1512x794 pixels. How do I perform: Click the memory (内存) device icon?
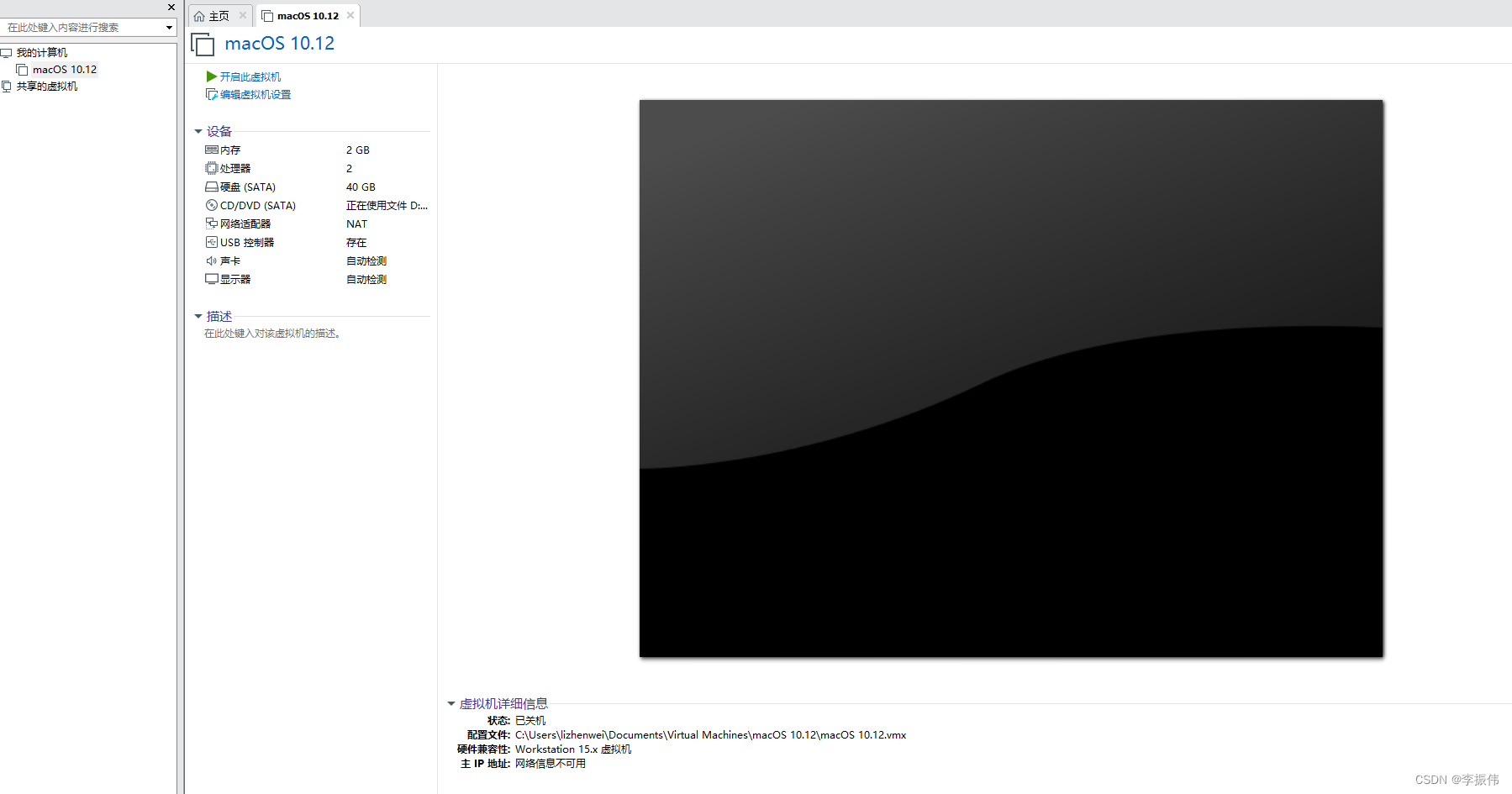(212, 150)
